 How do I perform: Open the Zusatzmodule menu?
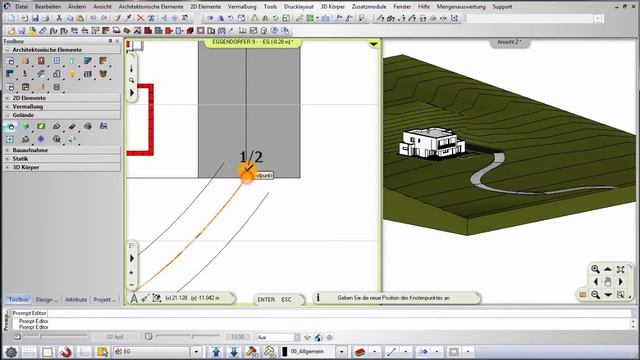[x=369, y=7]
